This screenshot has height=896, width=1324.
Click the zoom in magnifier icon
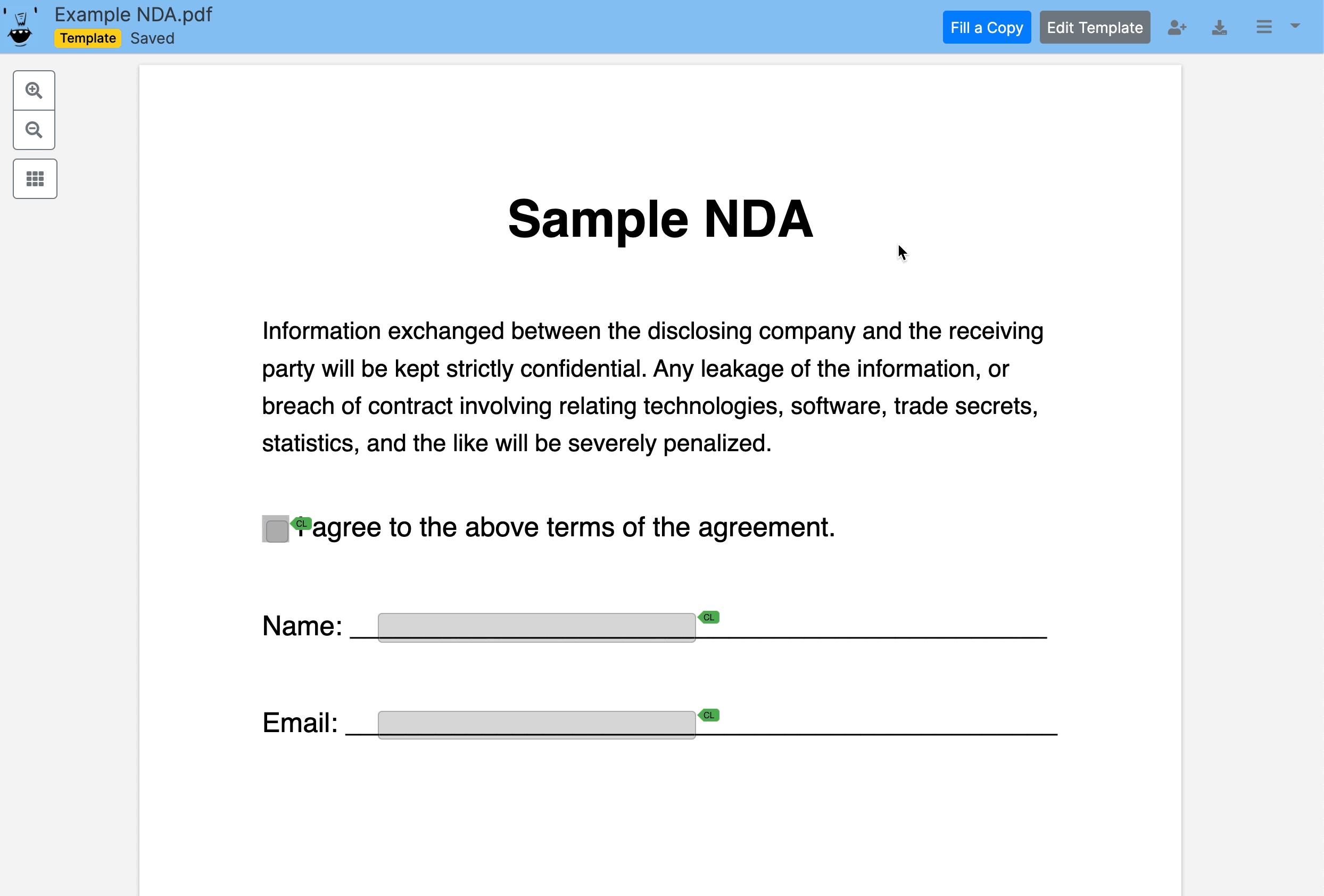[x=35, y=90]
